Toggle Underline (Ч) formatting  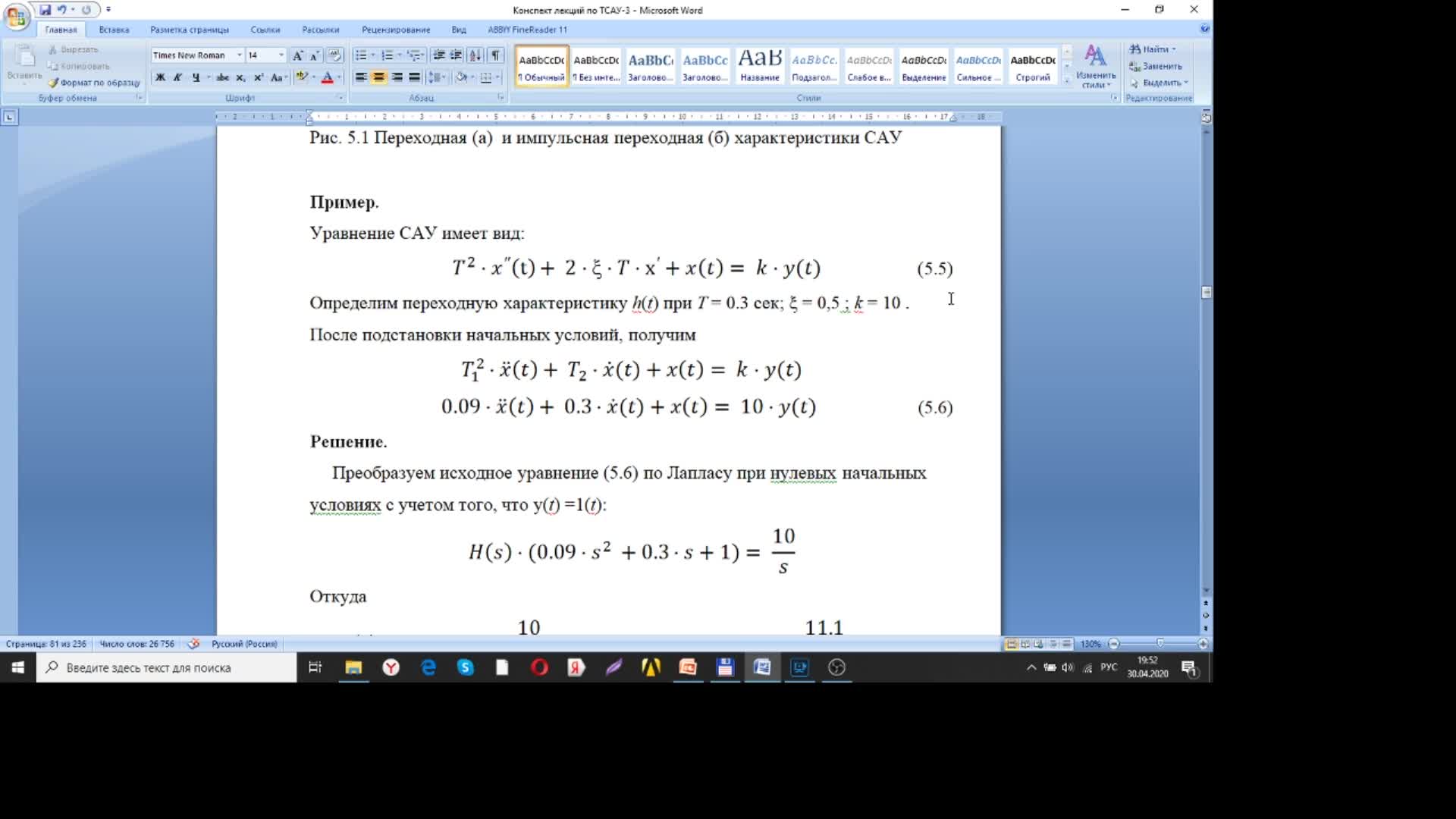coord(196,77)
